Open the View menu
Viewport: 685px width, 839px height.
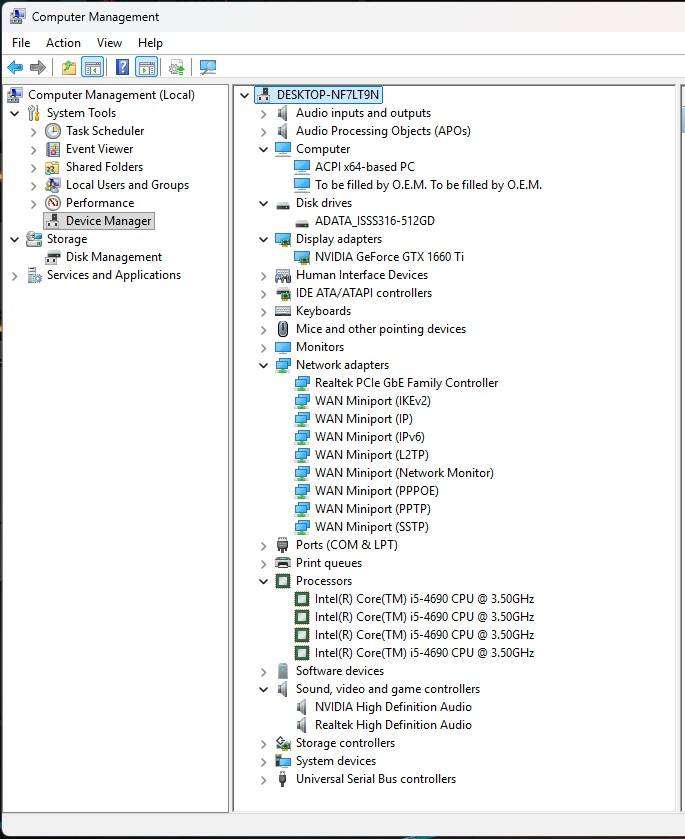click(109, 43)
